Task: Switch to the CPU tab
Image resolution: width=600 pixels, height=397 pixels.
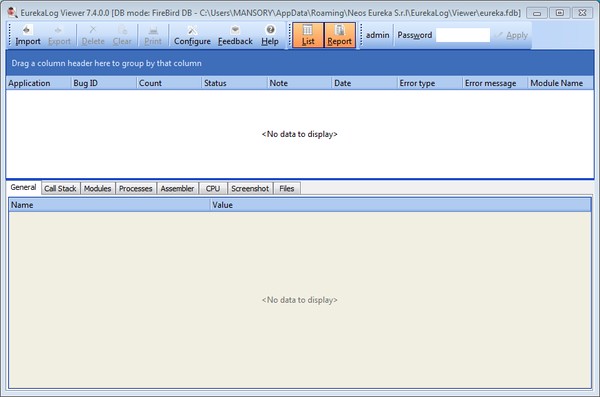Action: coord(213,189)
